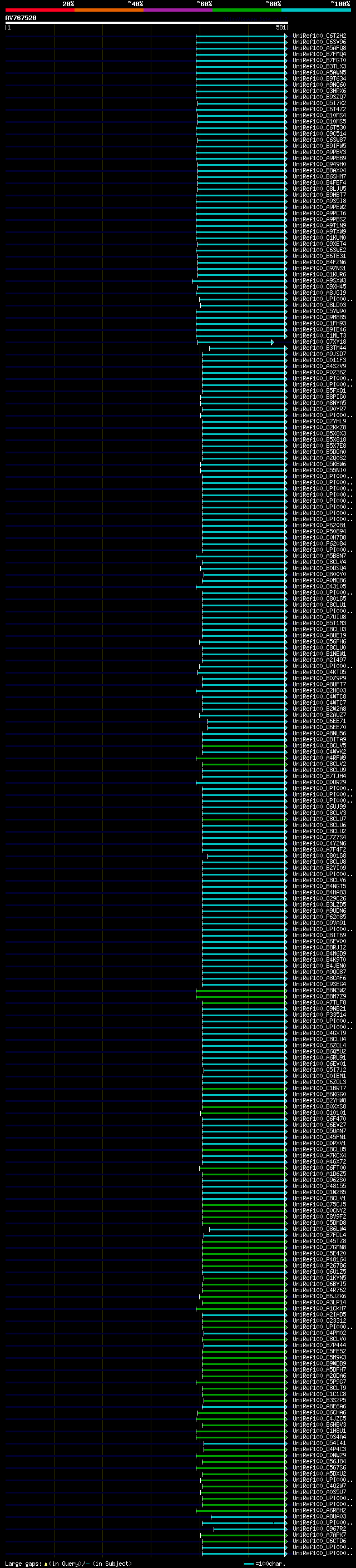The image size is (356, 1568).
Task: Select the AV767520 query name
Action: click(21, 18)
